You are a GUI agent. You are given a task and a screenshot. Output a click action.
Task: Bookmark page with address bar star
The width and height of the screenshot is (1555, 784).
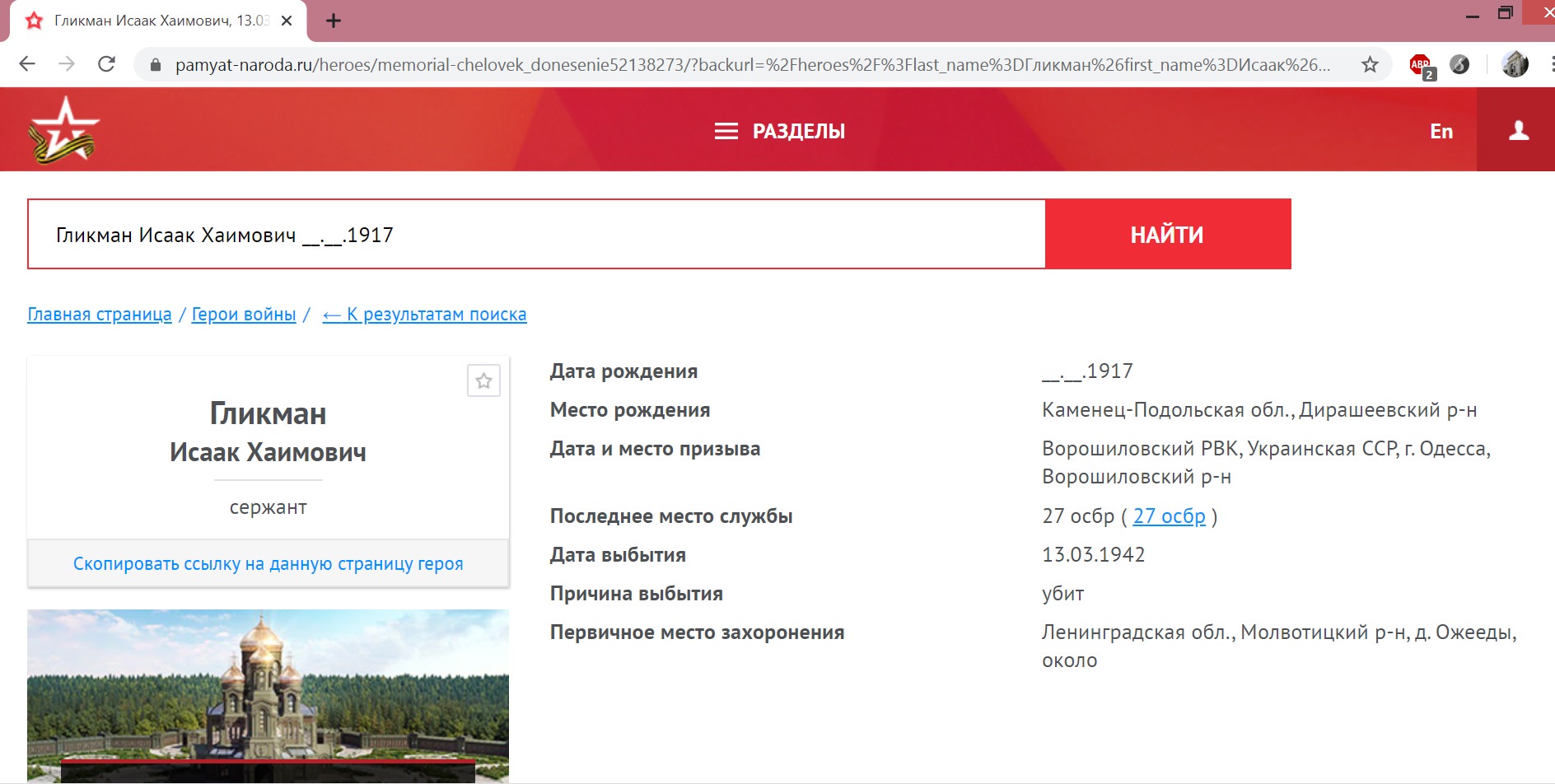[1370, 64]
